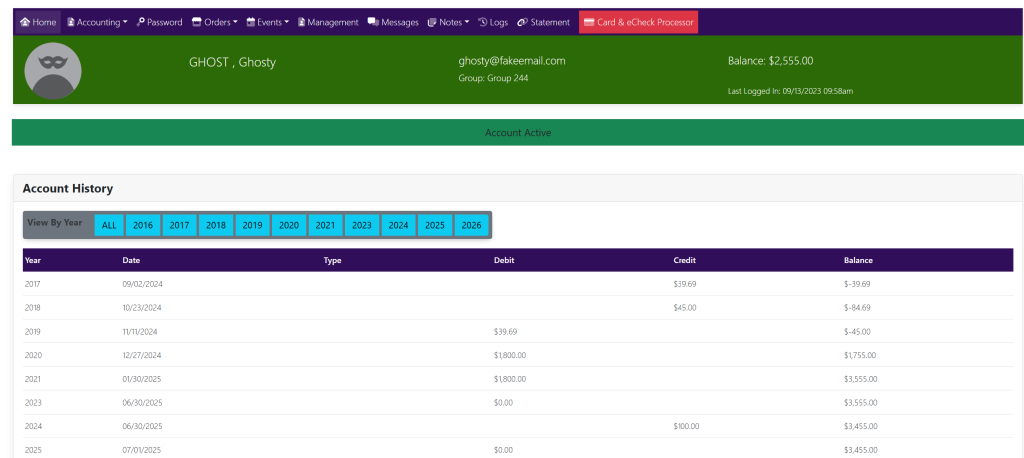This screenshot has height=458, width=1024.
Task: Choose the 2026 year button
Action: coord(471,225)
